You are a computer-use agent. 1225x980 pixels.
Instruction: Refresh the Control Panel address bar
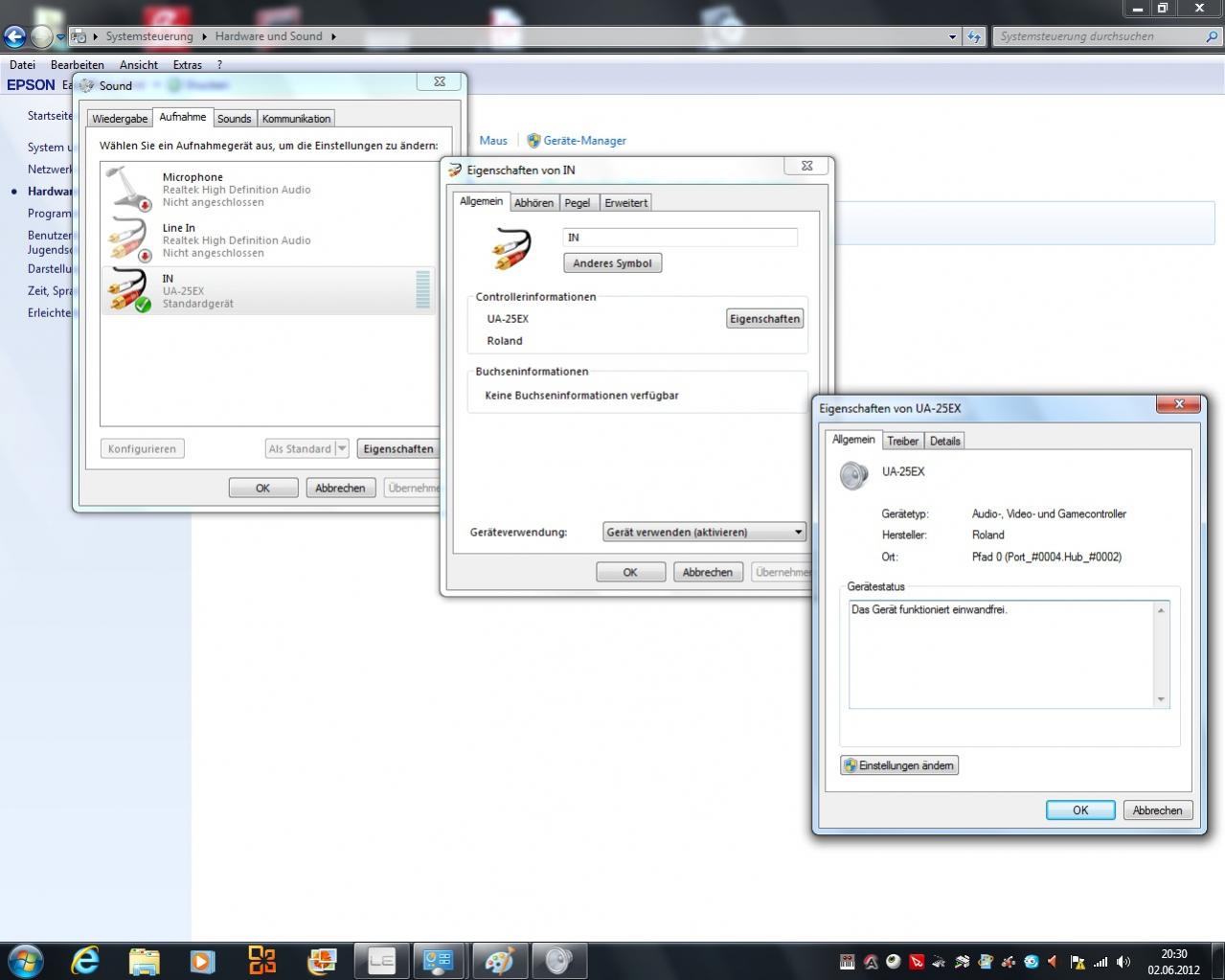pyautogui.click(x=975, y=36)
